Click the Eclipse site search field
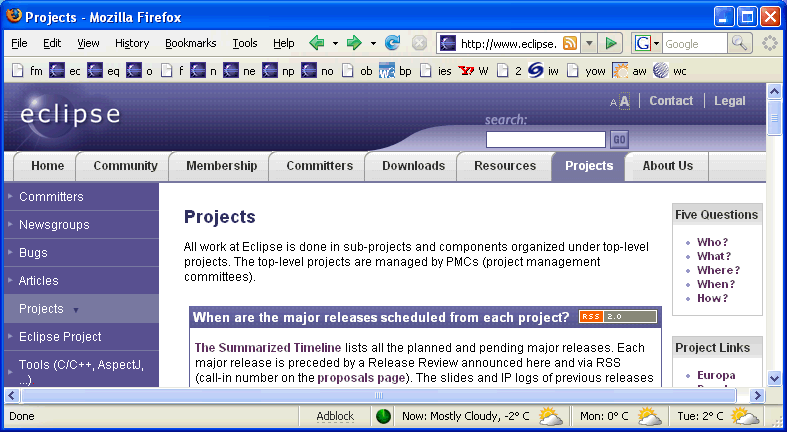Viewport: 787px width, 432px height. click(546, 139)
